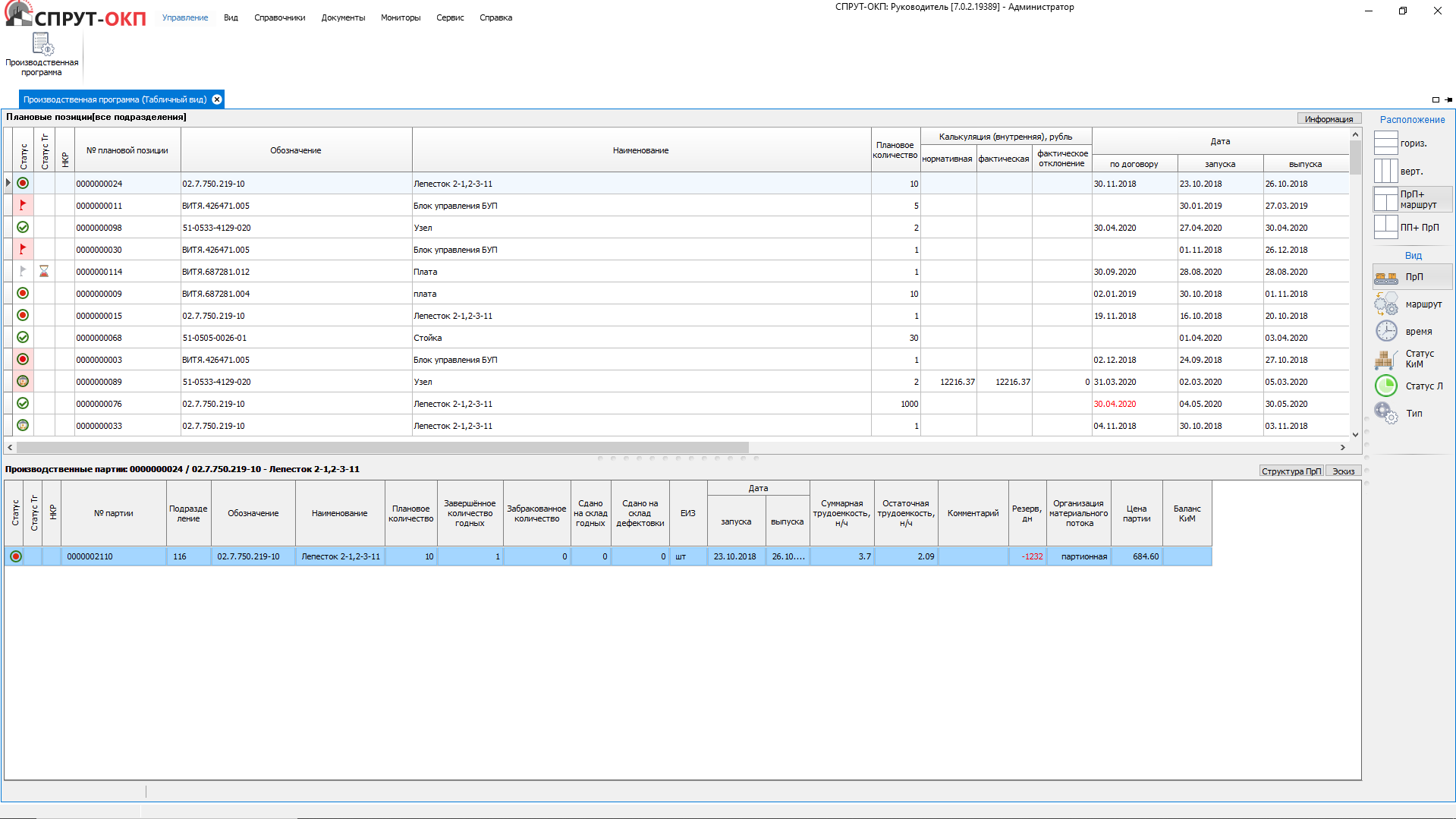Expand row arrow for position 0000000024
Screen dimensions: 1456x819
click(8, 184)
